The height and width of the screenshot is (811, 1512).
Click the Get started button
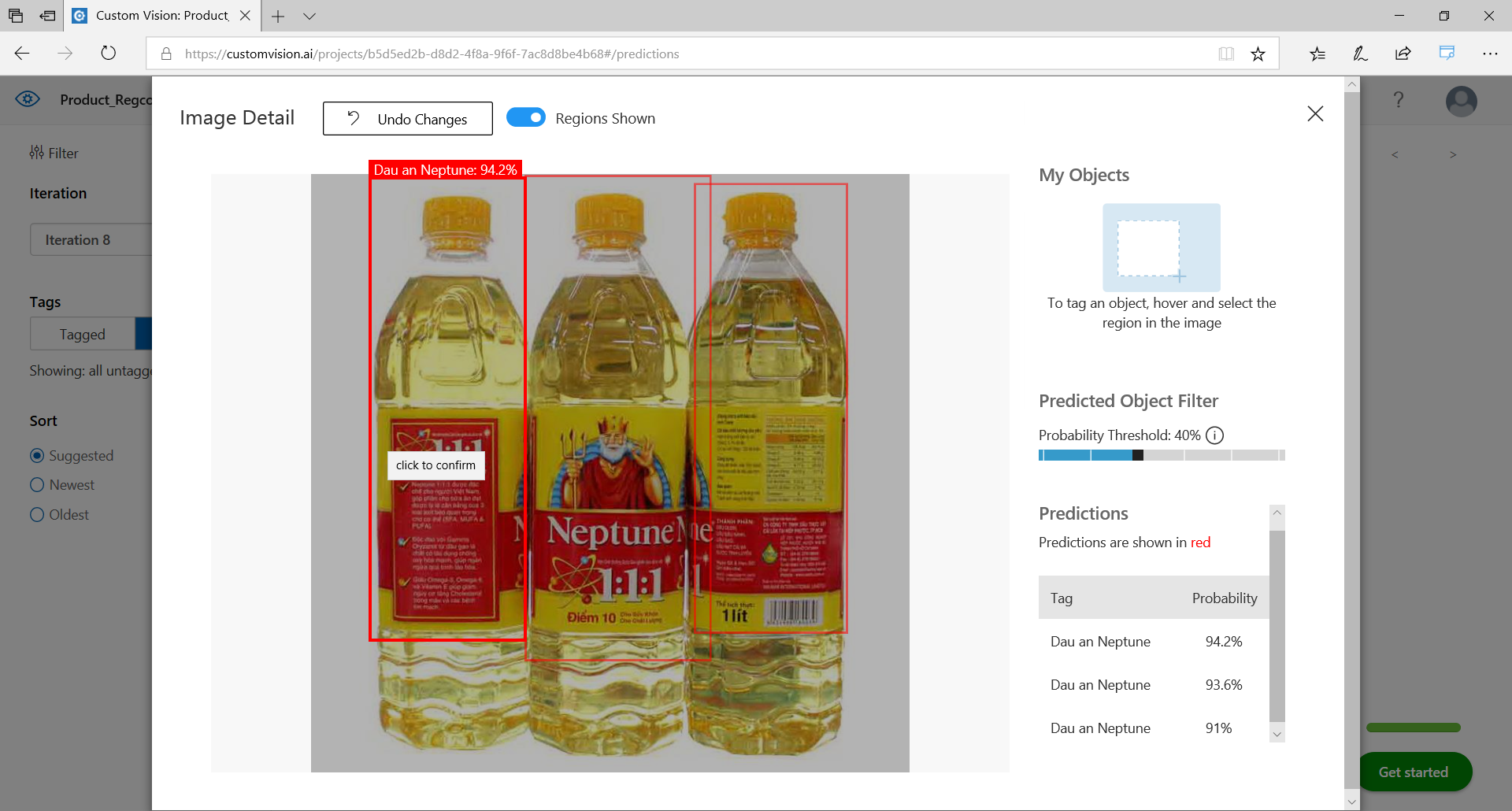click(x=1414, y=772)
